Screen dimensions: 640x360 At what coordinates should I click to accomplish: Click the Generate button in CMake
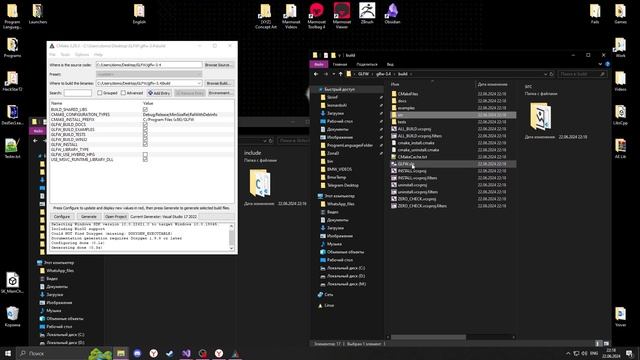pyautogui.click(x=89, y=216)
